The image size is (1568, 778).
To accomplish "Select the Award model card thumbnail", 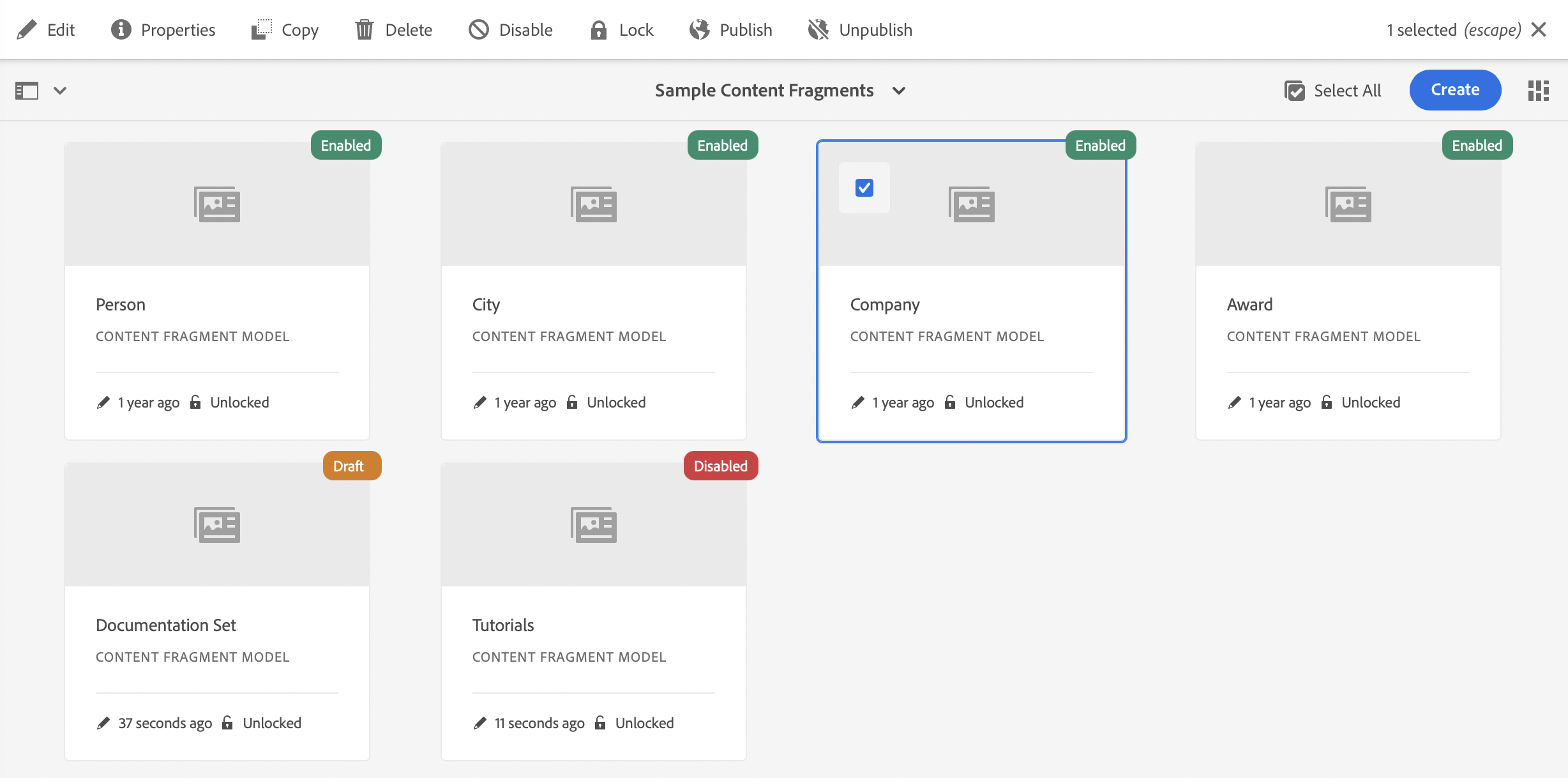I will click(1348, 204).
